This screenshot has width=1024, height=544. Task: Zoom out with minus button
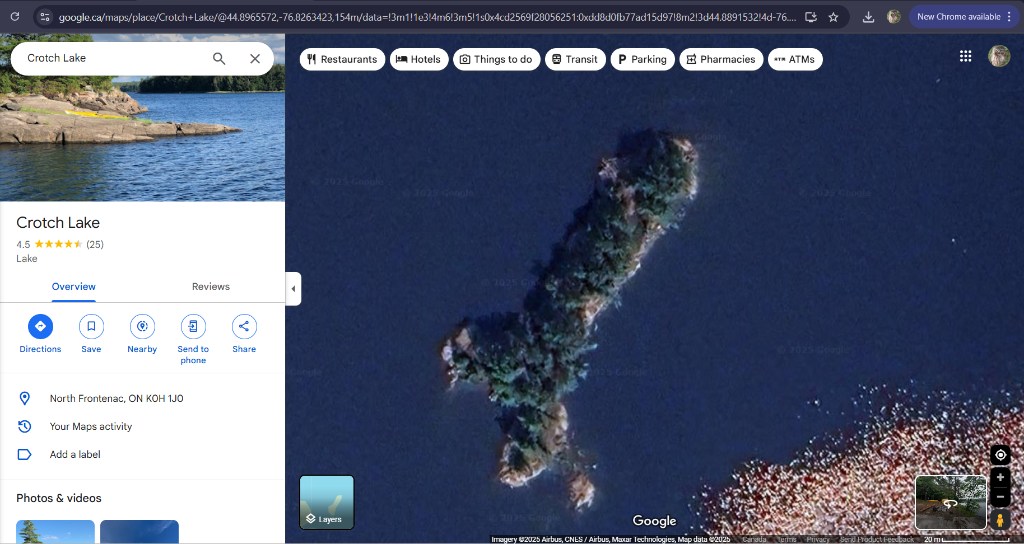1000,497
